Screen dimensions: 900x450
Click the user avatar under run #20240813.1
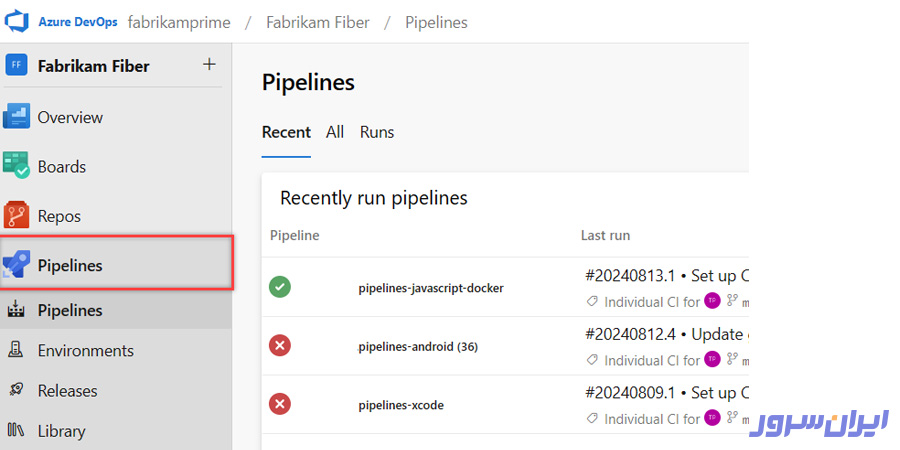712,300
